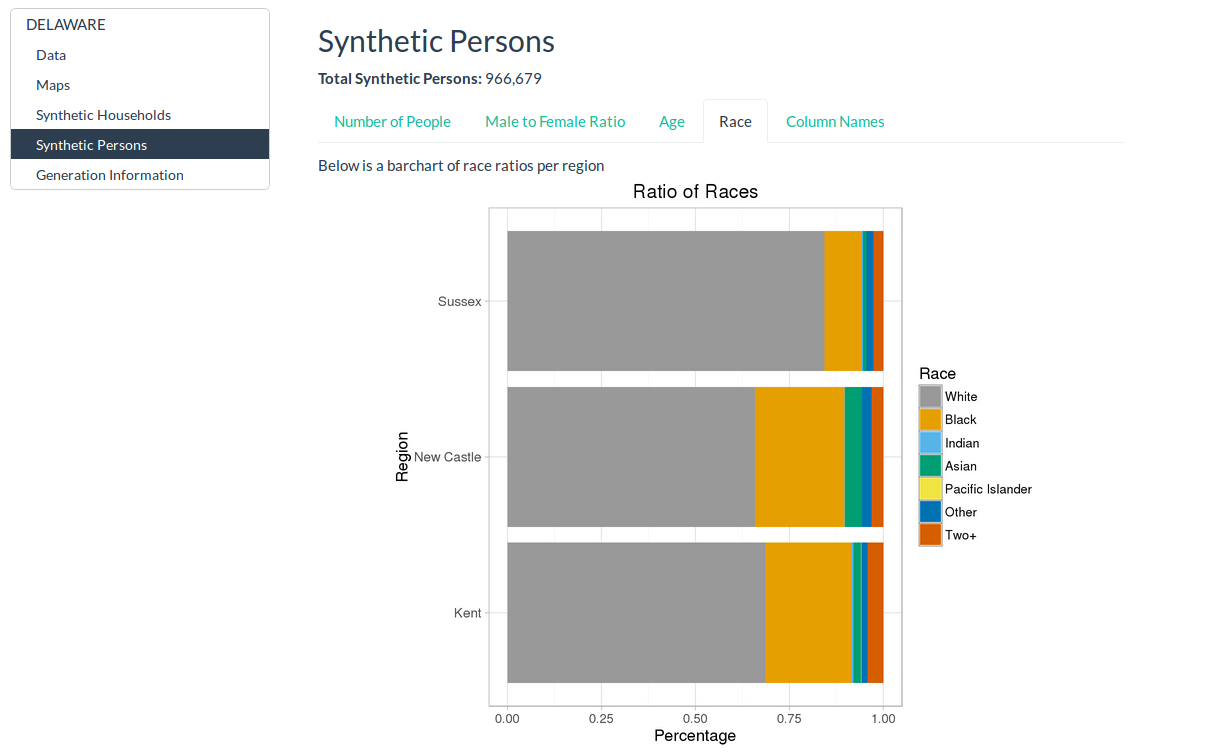This screenshot has height=754, width=1224.
Task: Open the Data sidebar item
Action: click(x=51, y=55)
